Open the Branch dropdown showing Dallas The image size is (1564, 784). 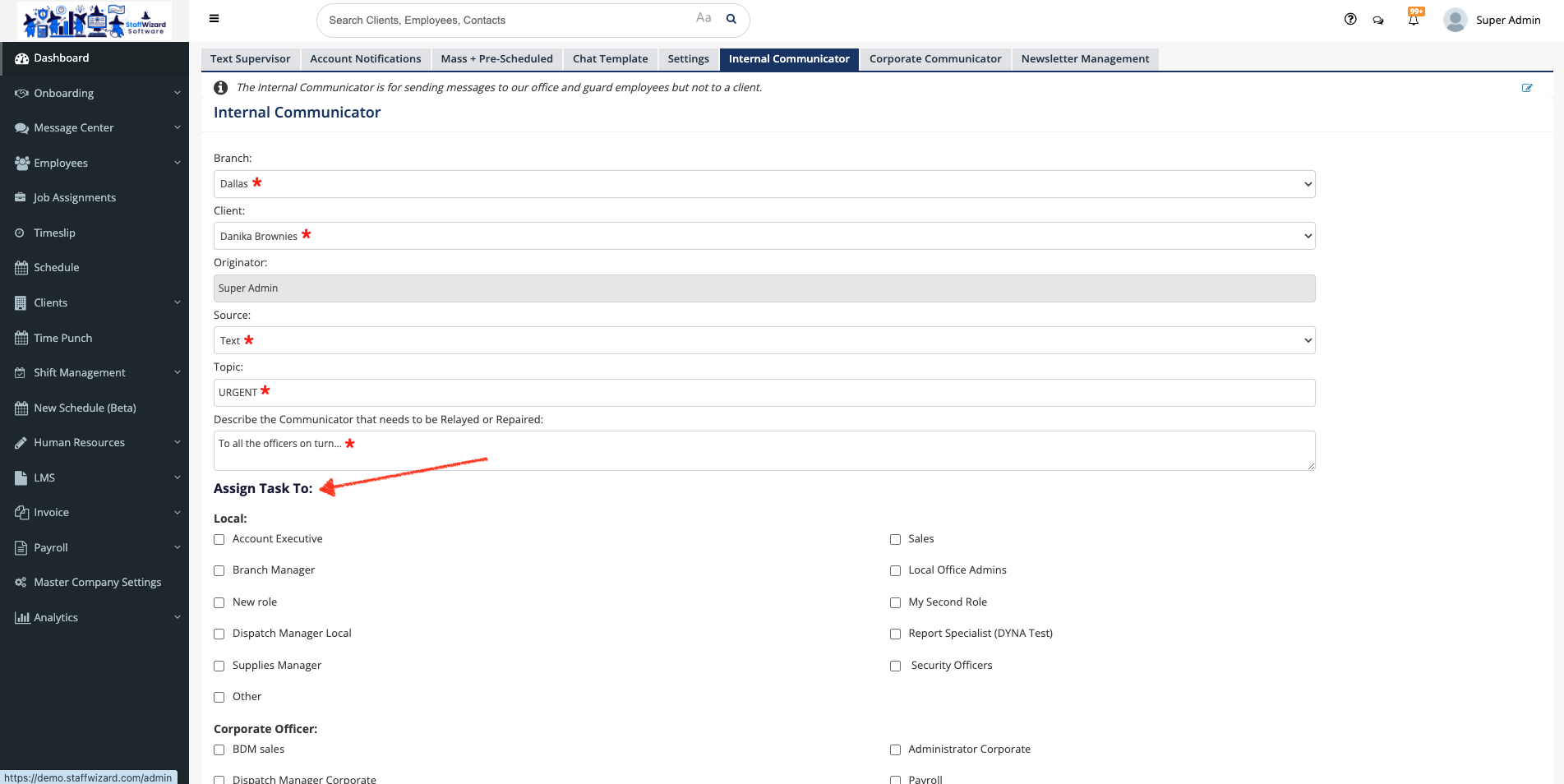click(764, 184)
